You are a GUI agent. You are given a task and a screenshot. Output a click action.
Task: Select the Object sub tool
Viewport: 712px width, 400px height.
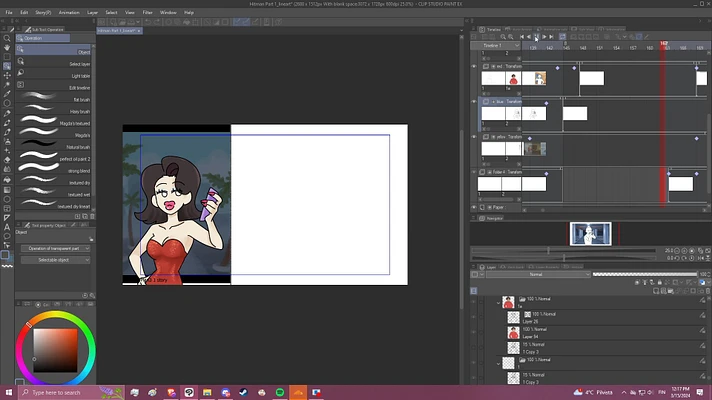(x=54, y=49)
